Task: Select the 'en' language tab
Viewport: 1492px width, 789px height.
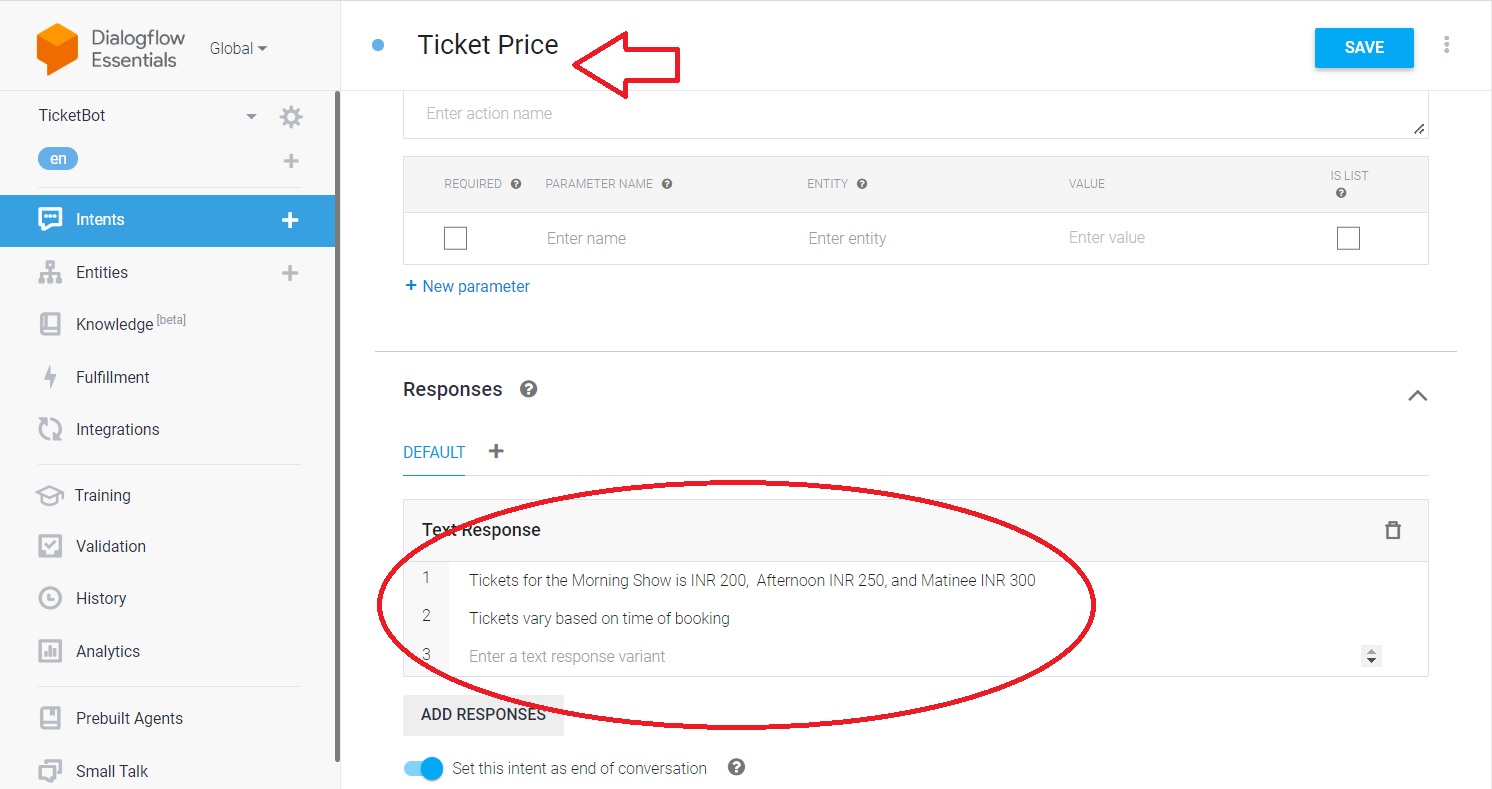Action: coord(57,158)
